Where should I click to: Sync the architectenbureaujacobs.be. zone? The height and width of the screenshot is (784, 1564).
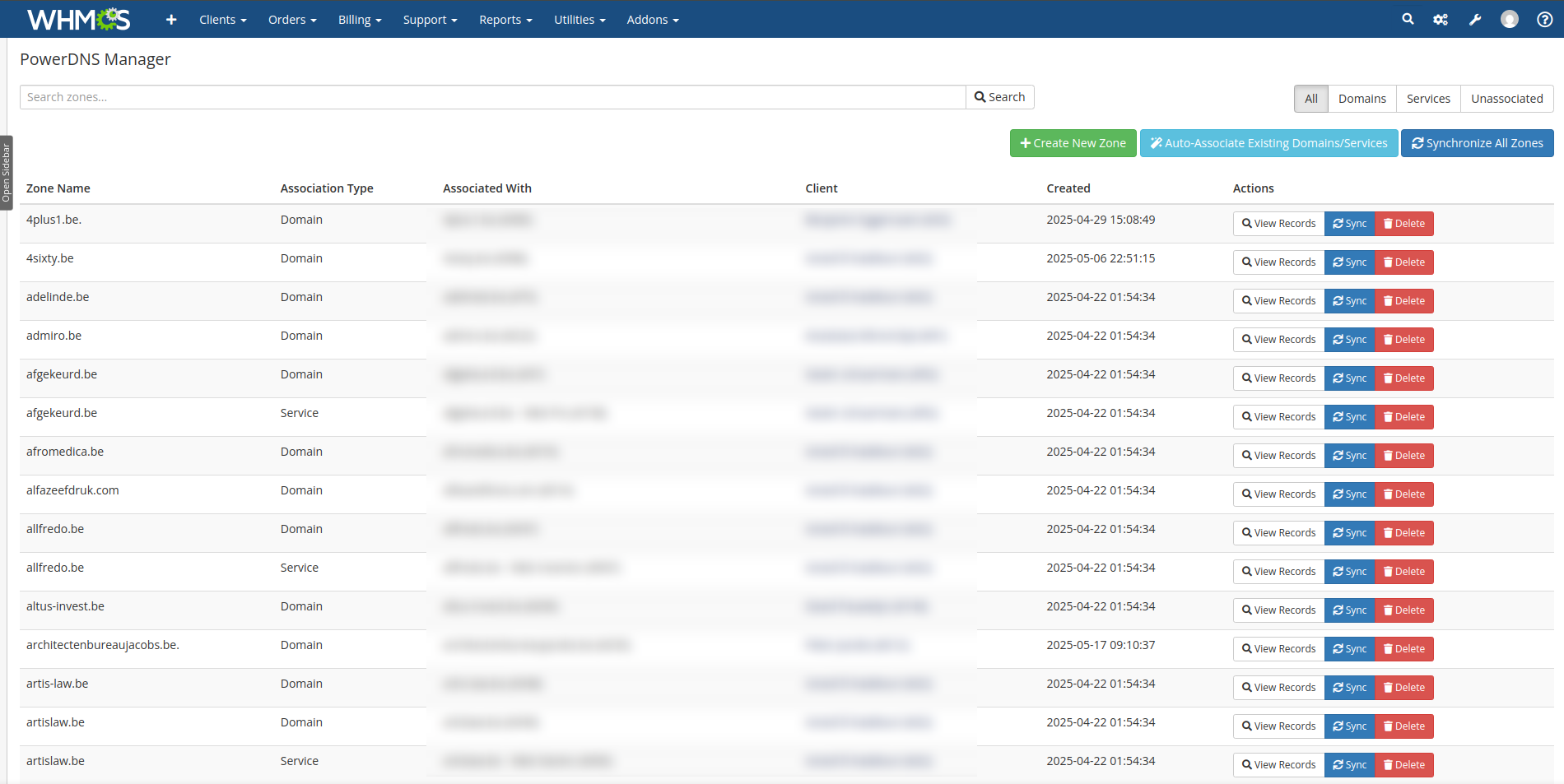point(1349,649)
